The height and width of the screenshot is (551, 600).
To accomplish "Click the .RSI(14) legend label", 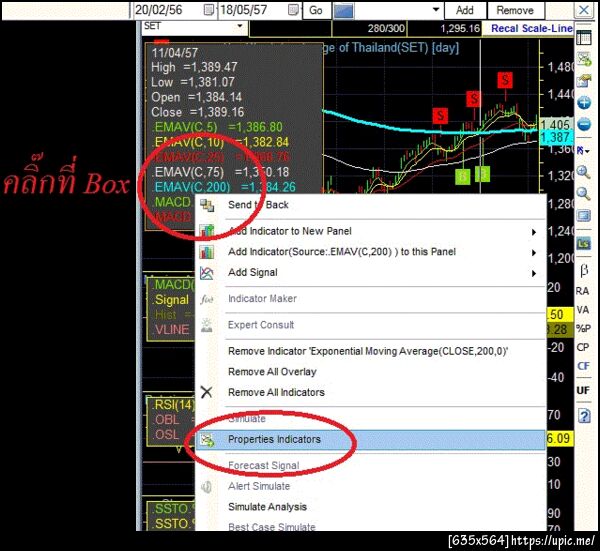I will 174,405.
